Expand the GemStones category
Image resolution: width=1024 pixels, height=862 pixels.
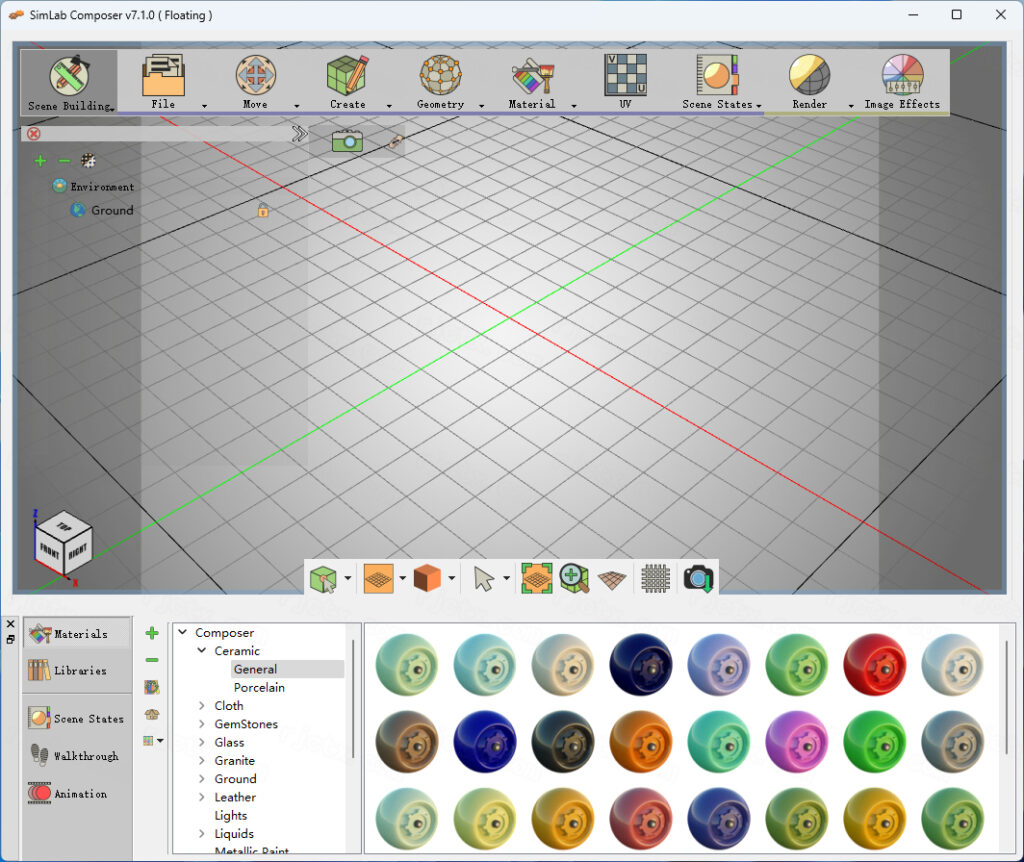pyautogui.click(x=202, y=724)
